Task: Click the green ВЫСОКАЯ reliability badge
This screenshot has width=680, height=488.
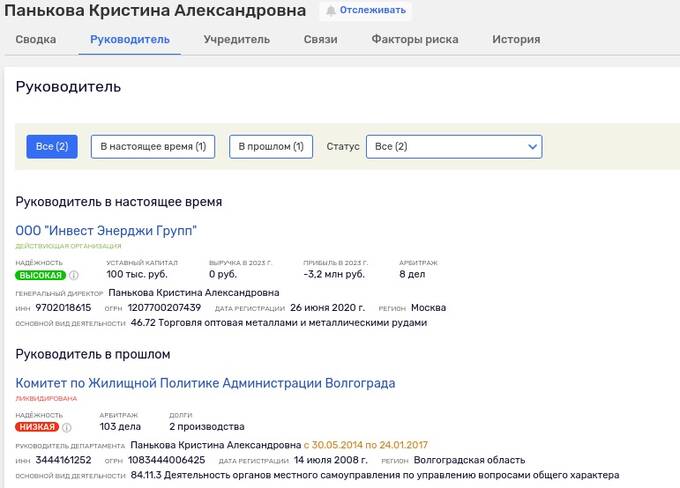Action: (x=41, y=275)
